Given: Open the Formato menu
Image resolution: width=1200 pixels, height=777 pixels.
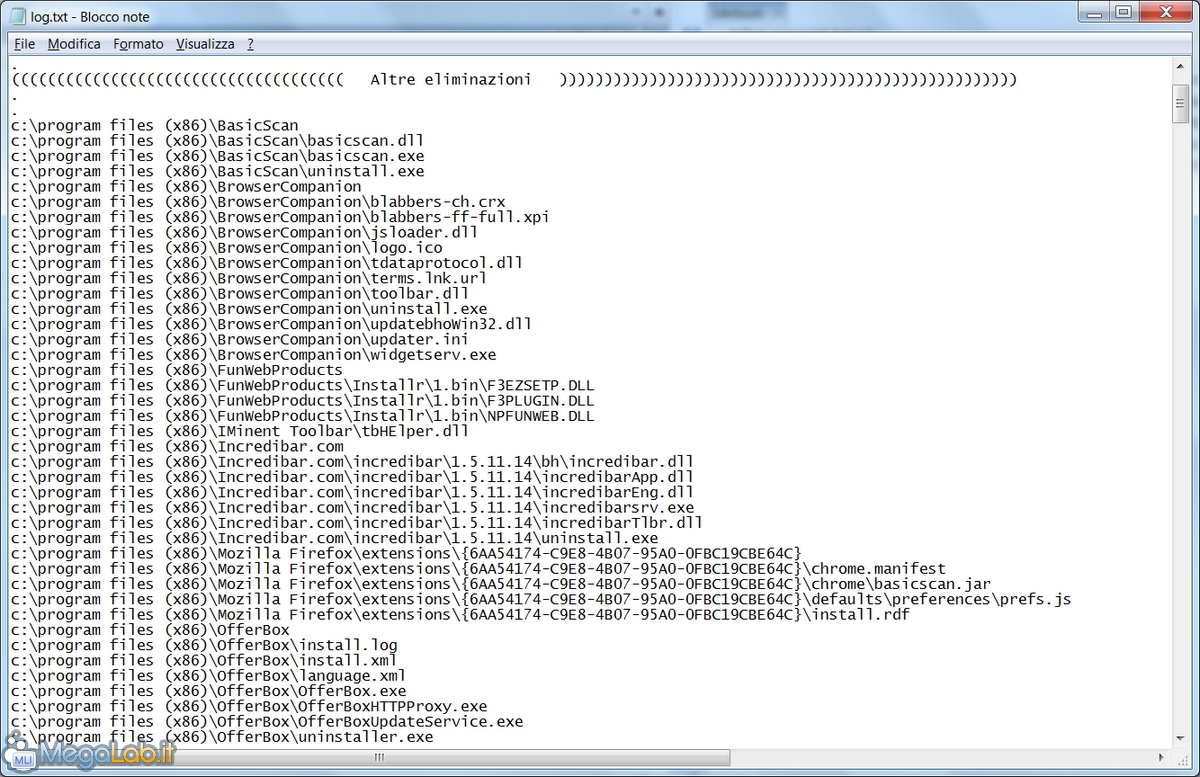Looking at the screenshot, I should pyautogui.click(x=138, y=44).
